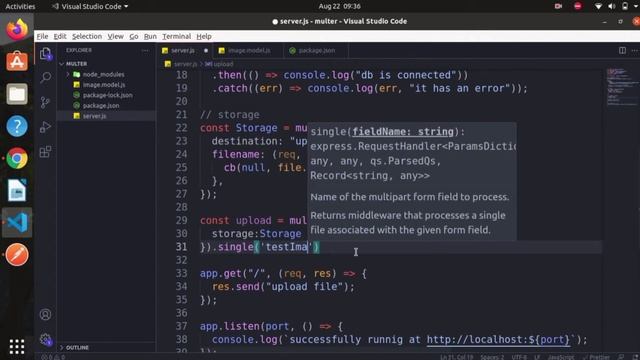Open Help from the dock
Image resolution: width=640 pixels, height=360 pixels.
[x=17, y=126]
